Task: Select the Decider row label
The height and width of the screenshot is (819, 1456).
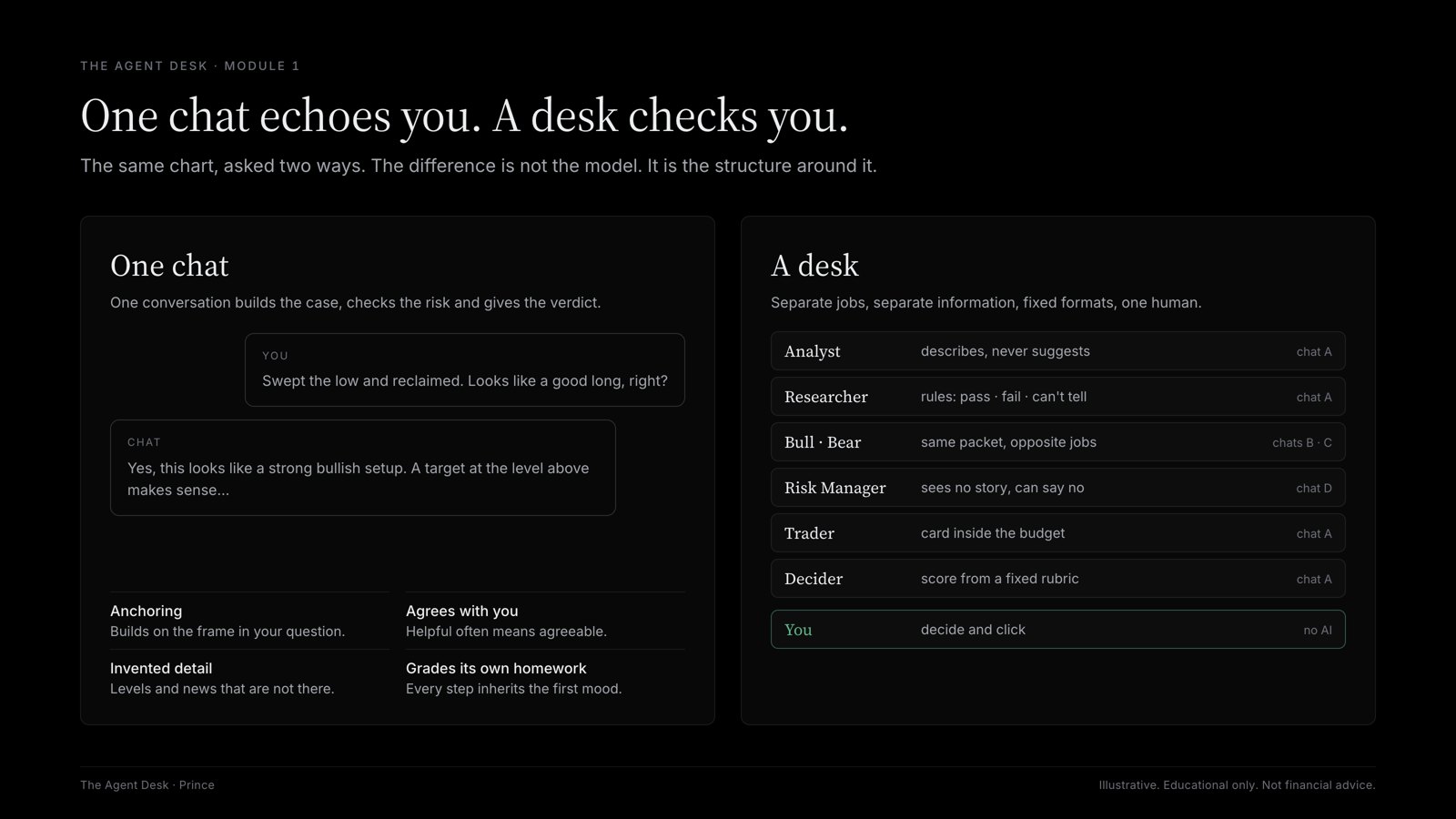Action: click(x=813, y=579)
